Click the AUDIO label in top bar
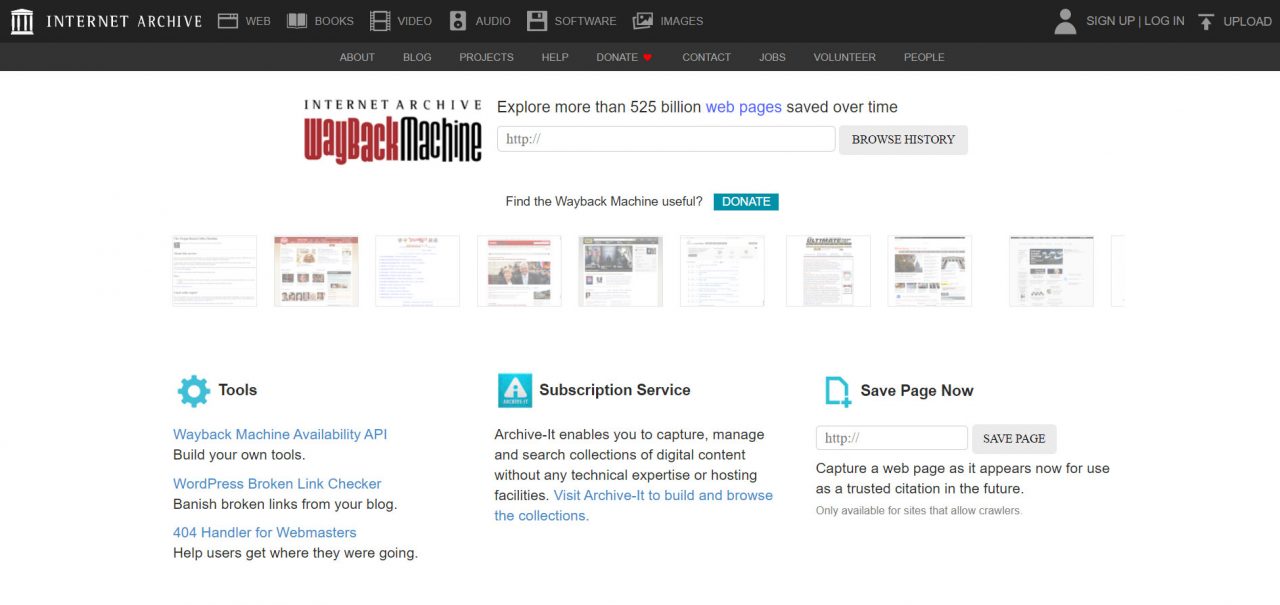Screen dimensions: 1280x605 (x=493, y=21)
